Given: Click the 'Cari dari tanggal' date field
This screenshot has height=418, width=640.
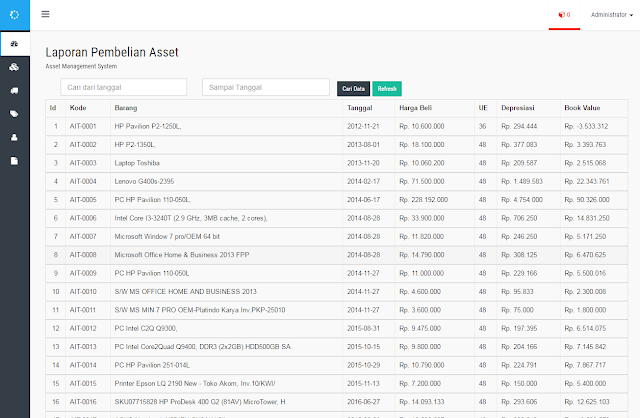Looking at the screenshot, I should point(124,87).
